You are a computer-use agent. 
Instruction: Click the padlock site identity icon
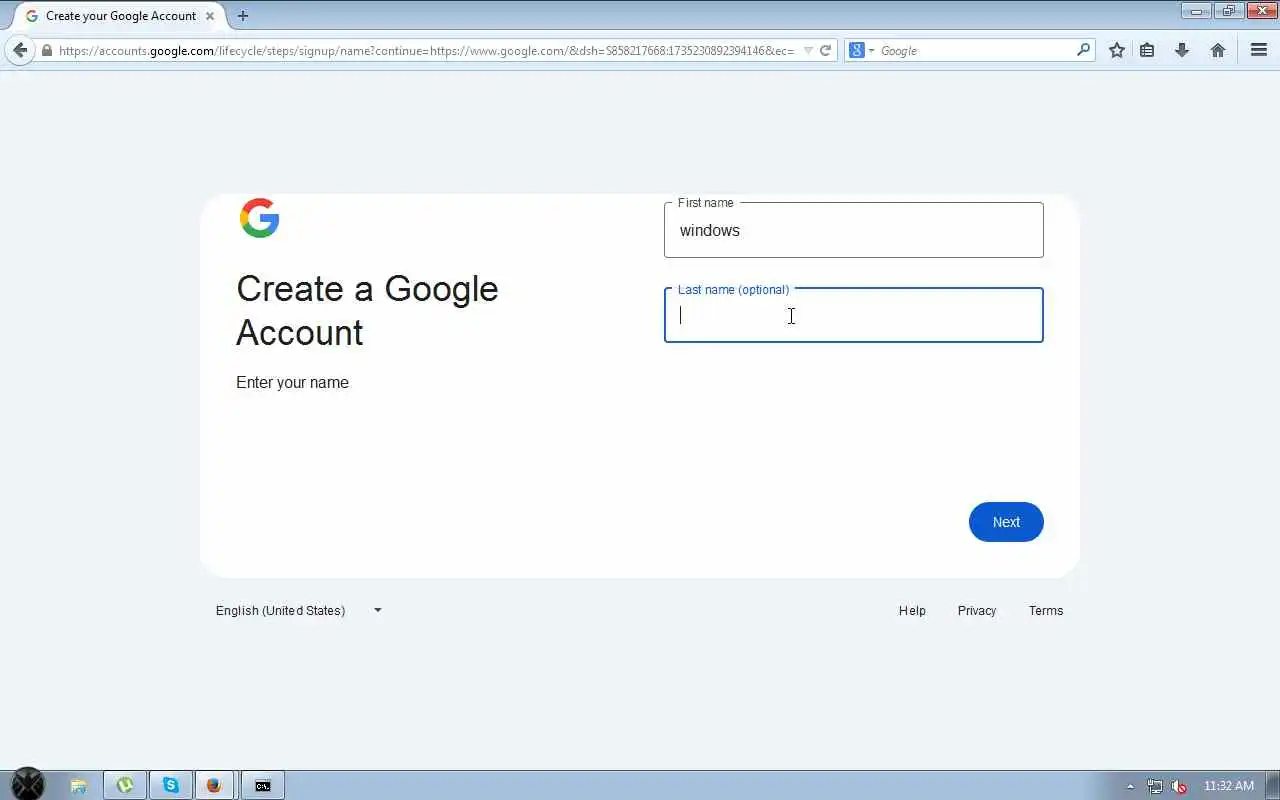(x=47, y=51)
